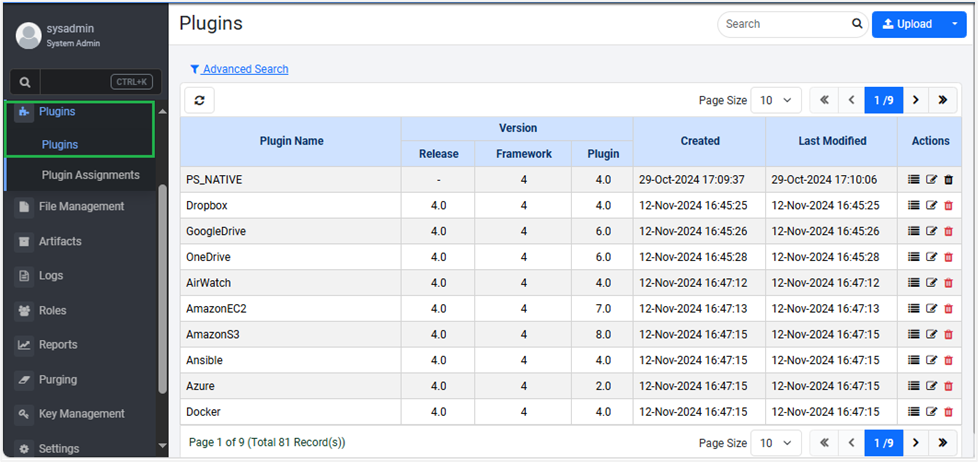Edit the Ansible plugin

coord(931,360)
